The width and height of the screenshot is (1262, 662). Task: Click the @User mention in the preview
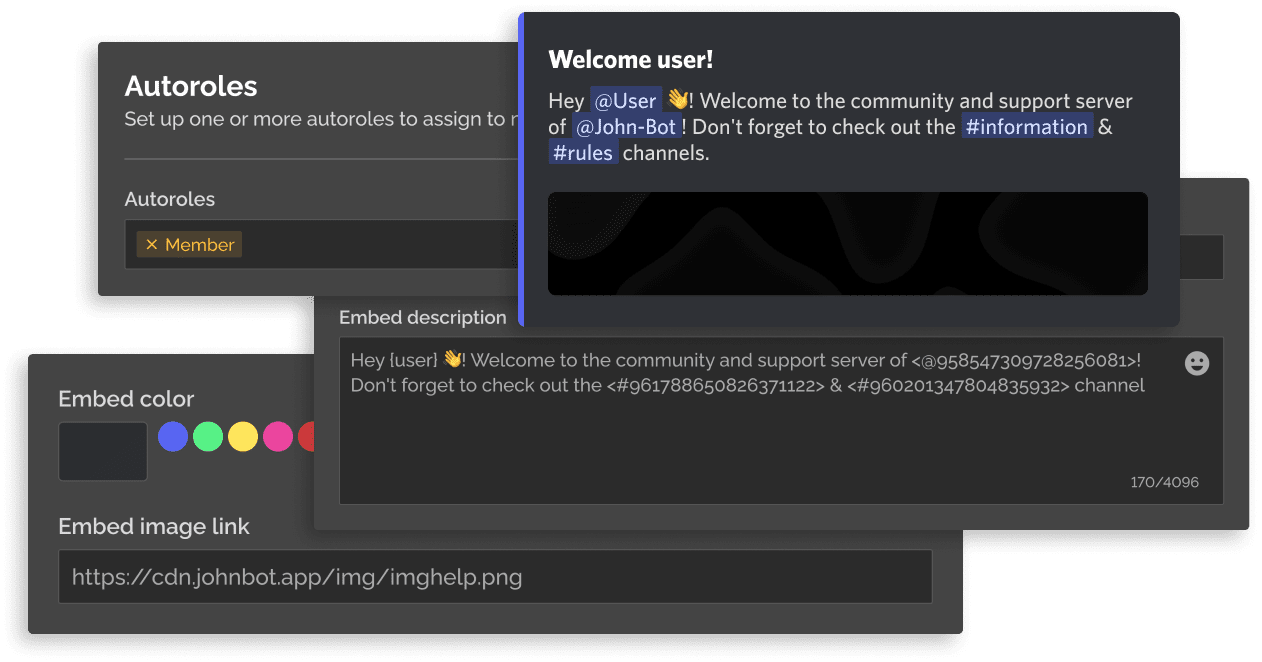click(625, 101)
